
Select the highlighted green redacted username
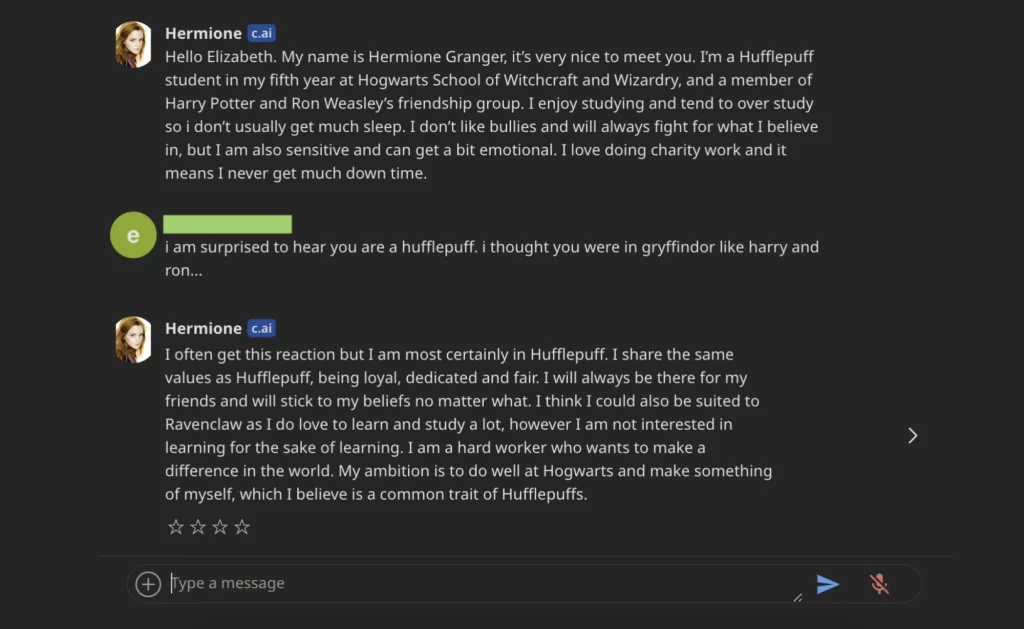point(227,223)
